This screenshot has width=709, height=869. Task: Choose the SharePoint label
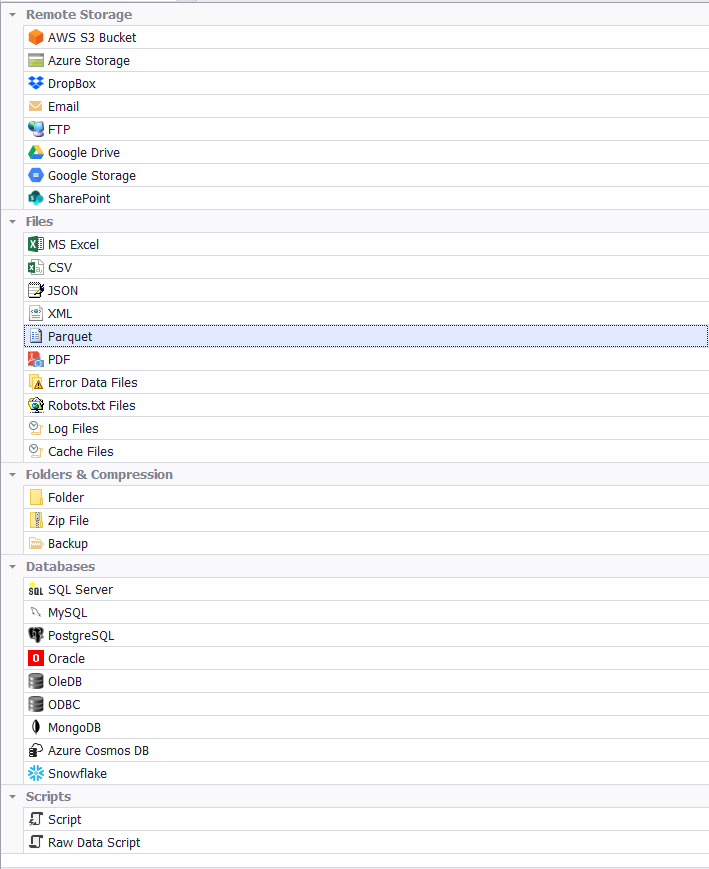coord(79,198)
